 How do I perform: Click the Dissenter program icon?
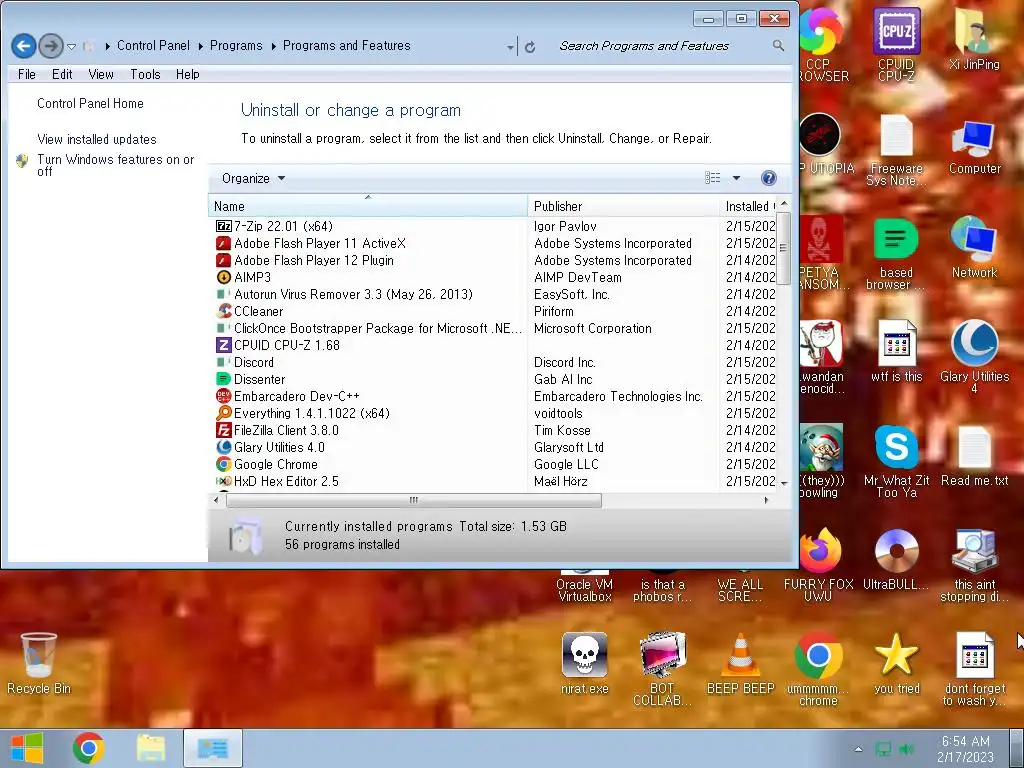223,379
